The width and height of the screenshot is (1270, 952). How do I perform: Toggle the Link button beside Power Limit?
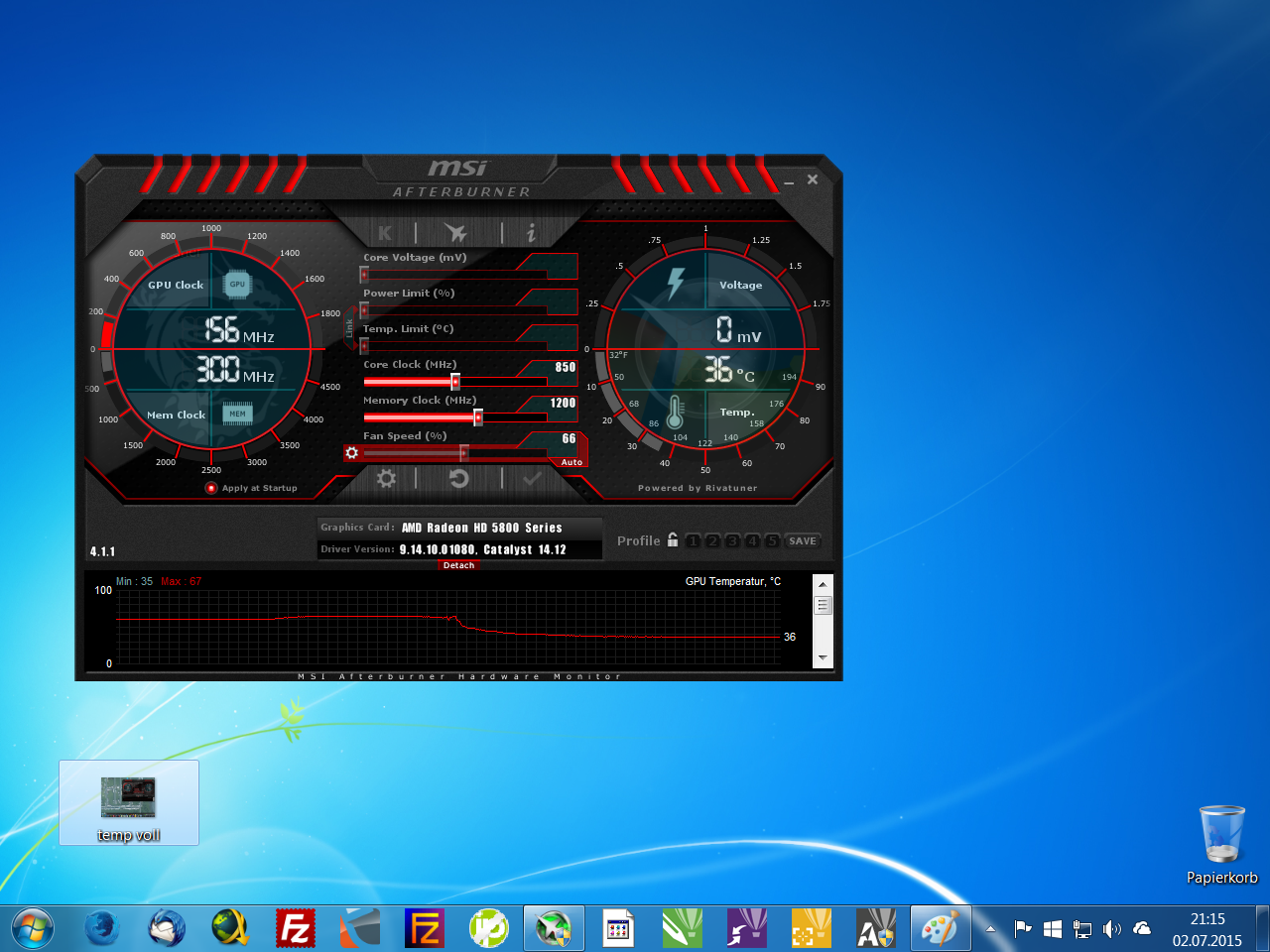click(x=349, y=328)
